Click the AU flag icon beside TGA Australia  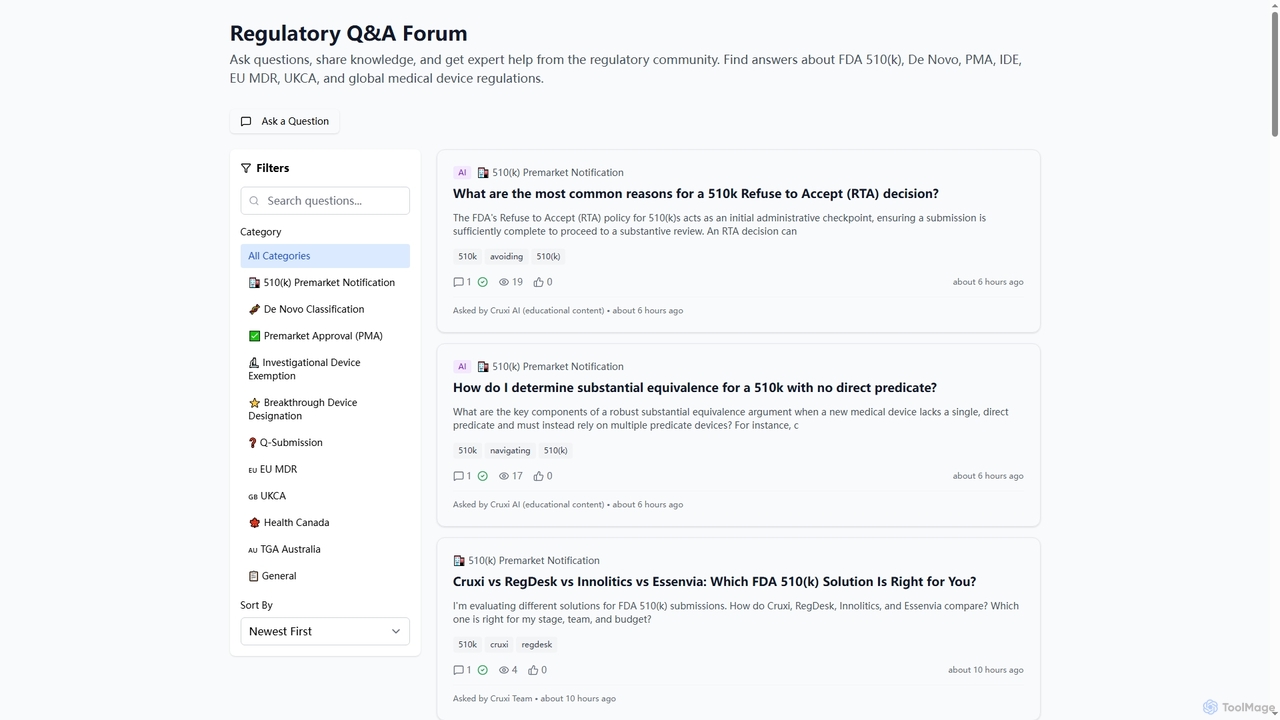point(252,550)
